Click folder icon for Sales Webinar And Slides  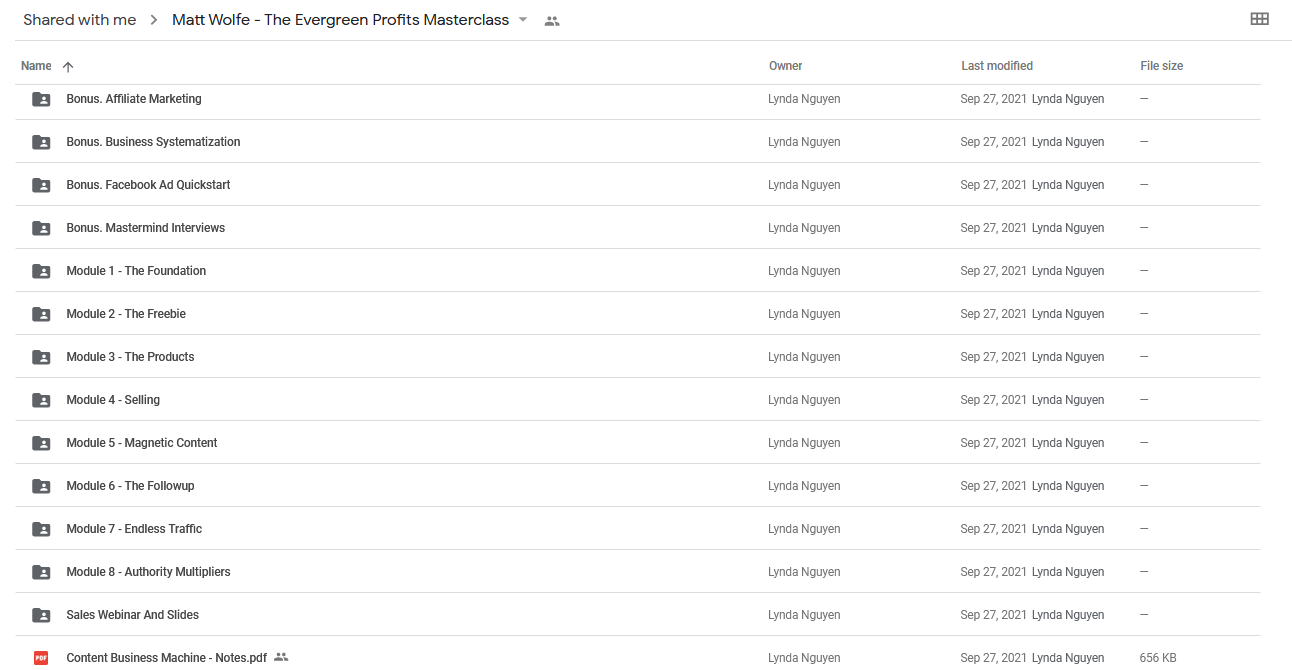41,615
